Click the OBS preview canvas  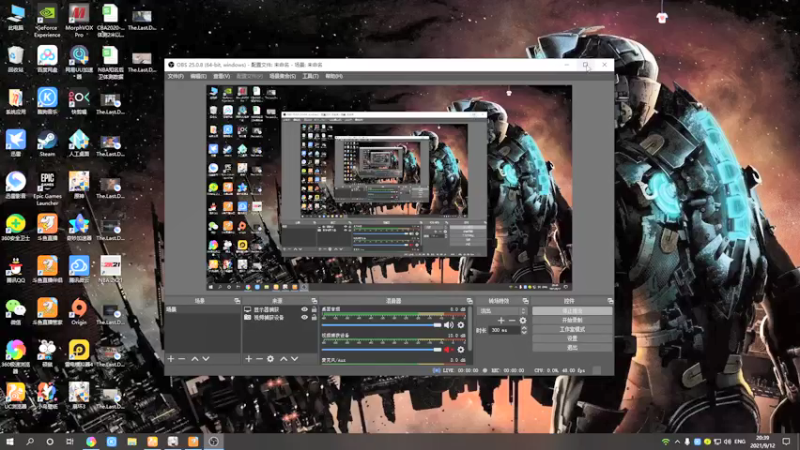[x=389, y=188]
